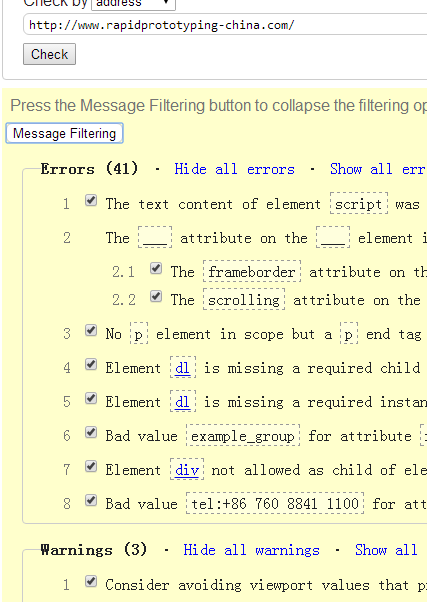Screen dimensions: 427x602
Task: Toggle checkbox for error 2.2 scrolling attribute
Action: pos(156,296)
